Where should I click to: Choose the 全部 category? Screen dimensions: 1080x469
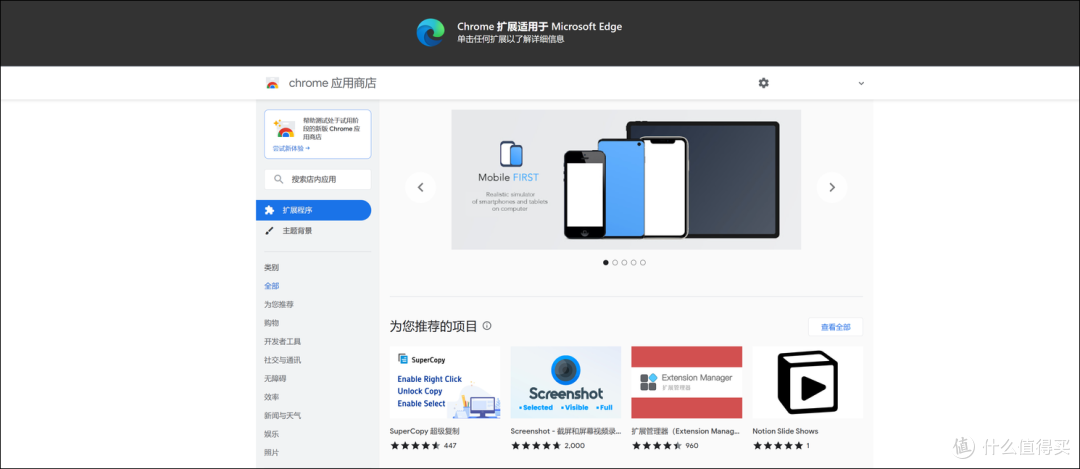[x=271, y=286]
